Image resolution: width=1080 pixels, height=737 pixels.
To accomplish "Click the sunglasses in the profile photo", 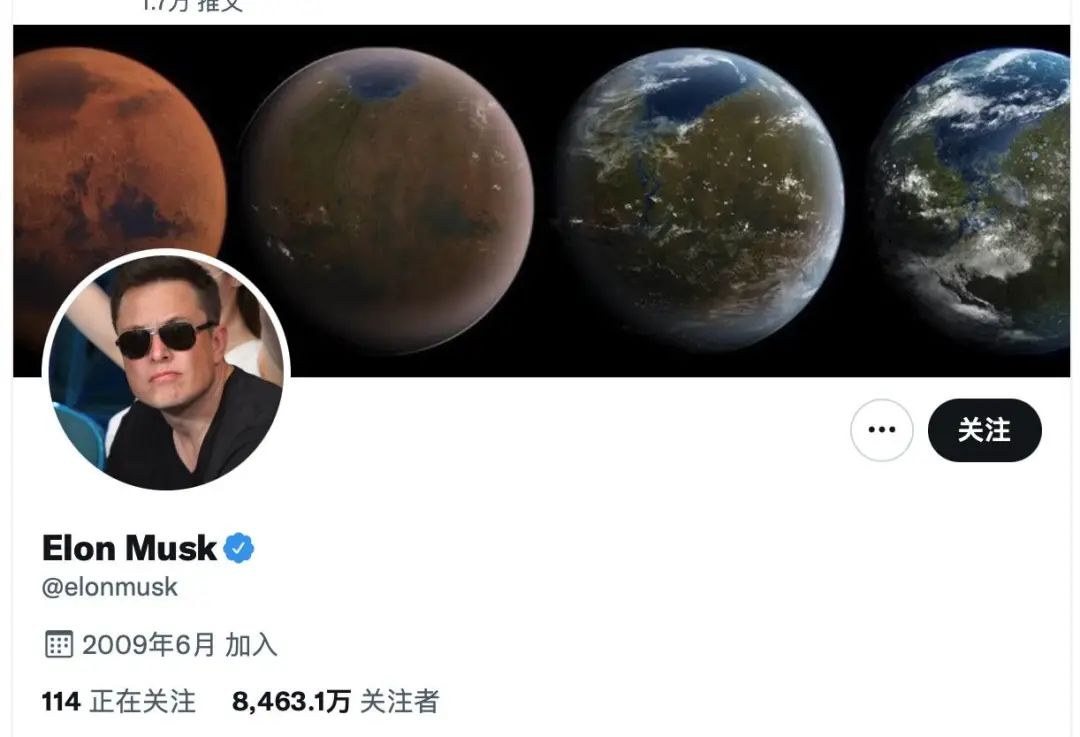I will click(x=165, y=339).
